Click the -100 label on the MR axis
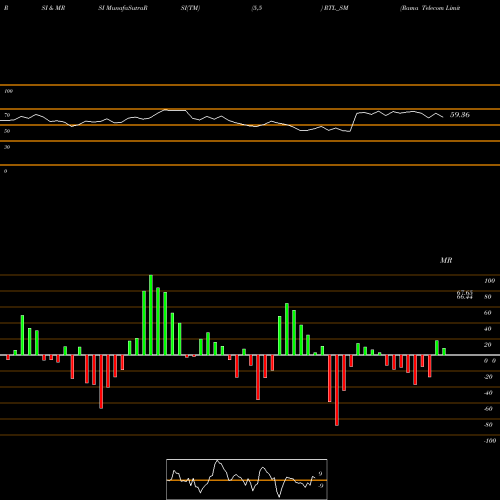The height and width of the screenshot is (500, 500). click(490, 441)
